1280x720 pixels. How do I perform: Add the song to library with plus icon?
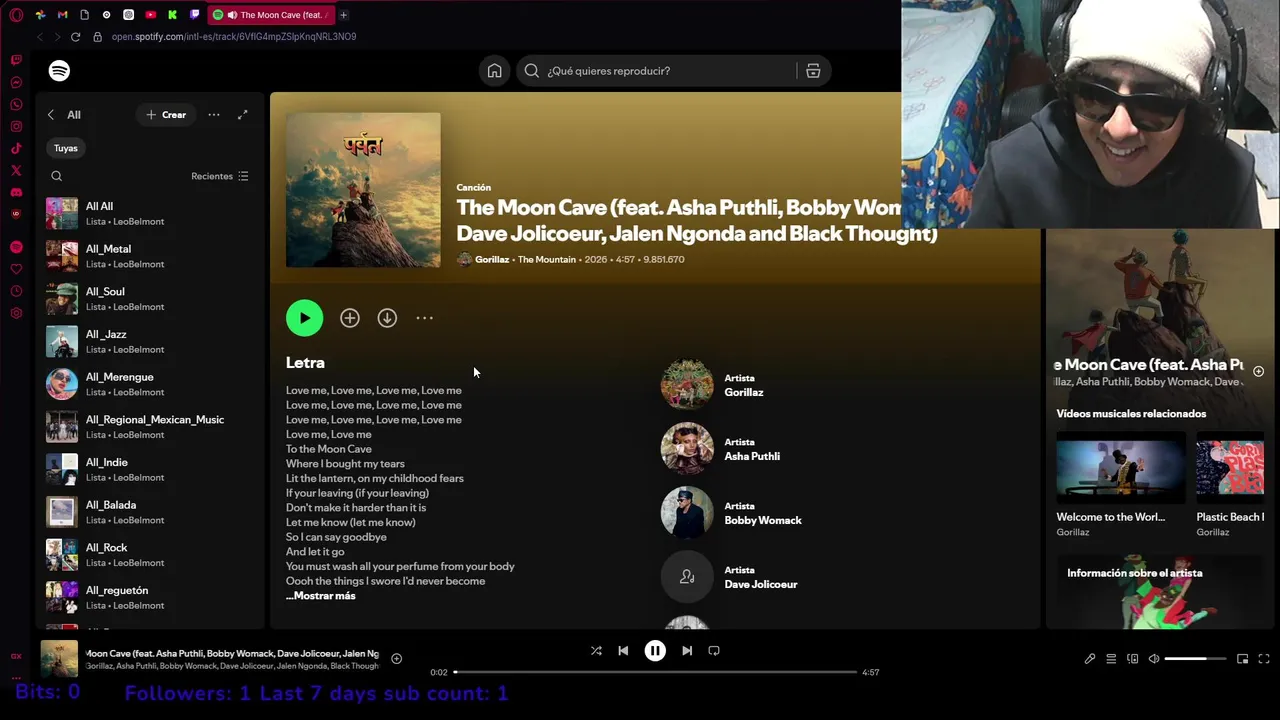pos(349,318)
